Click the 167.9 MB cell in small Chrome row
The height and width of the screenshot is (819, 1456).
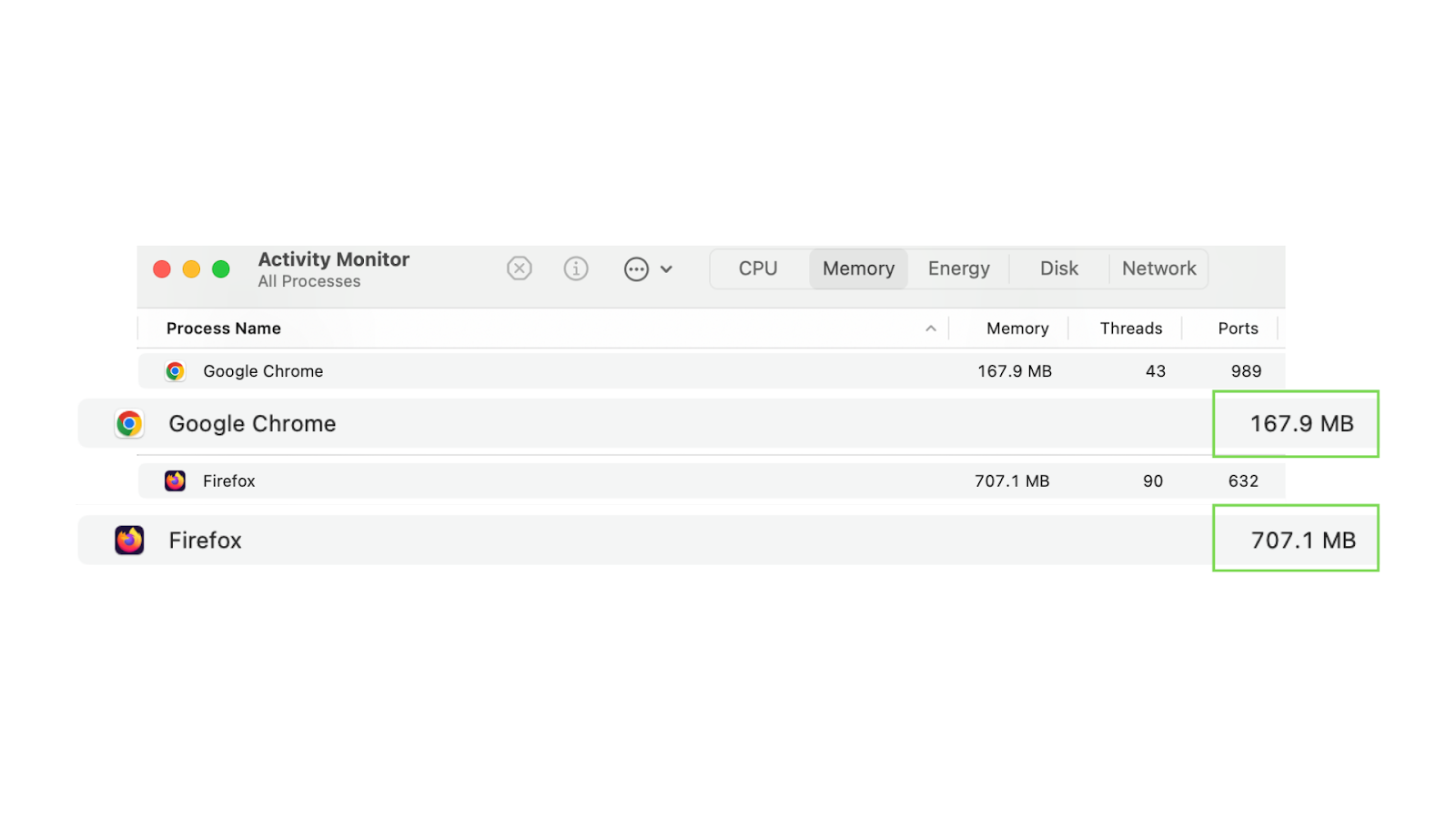coord(1015,371)
